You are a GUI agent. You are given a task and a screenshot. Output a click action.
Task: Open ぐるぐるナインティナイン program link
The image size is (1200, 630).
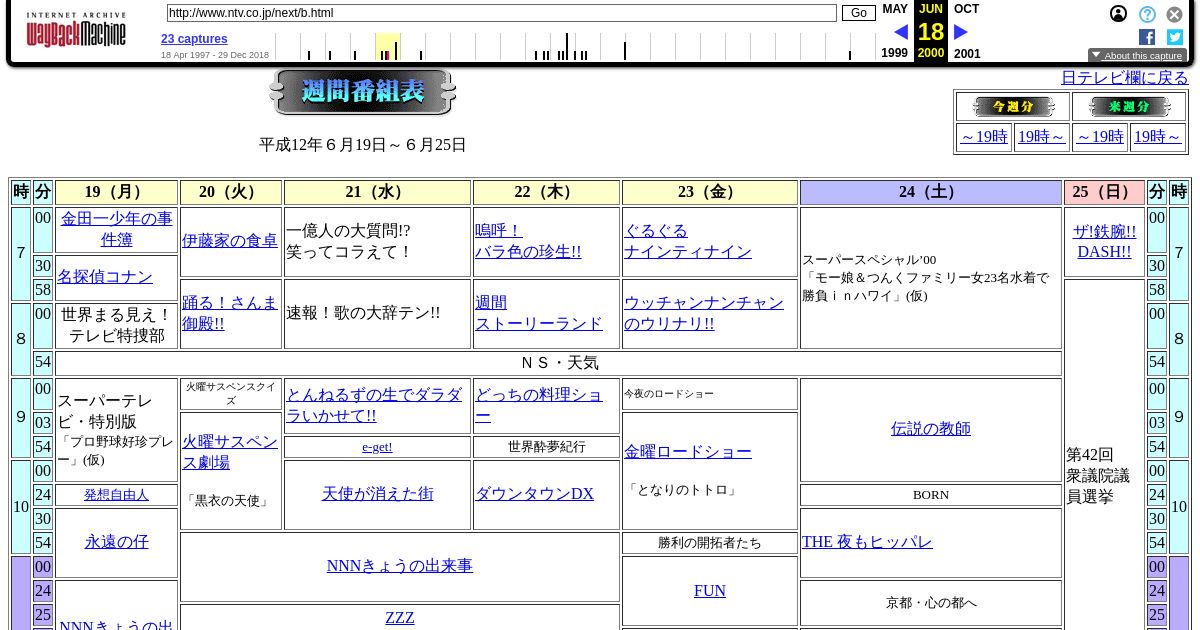(x=688, y=241)
